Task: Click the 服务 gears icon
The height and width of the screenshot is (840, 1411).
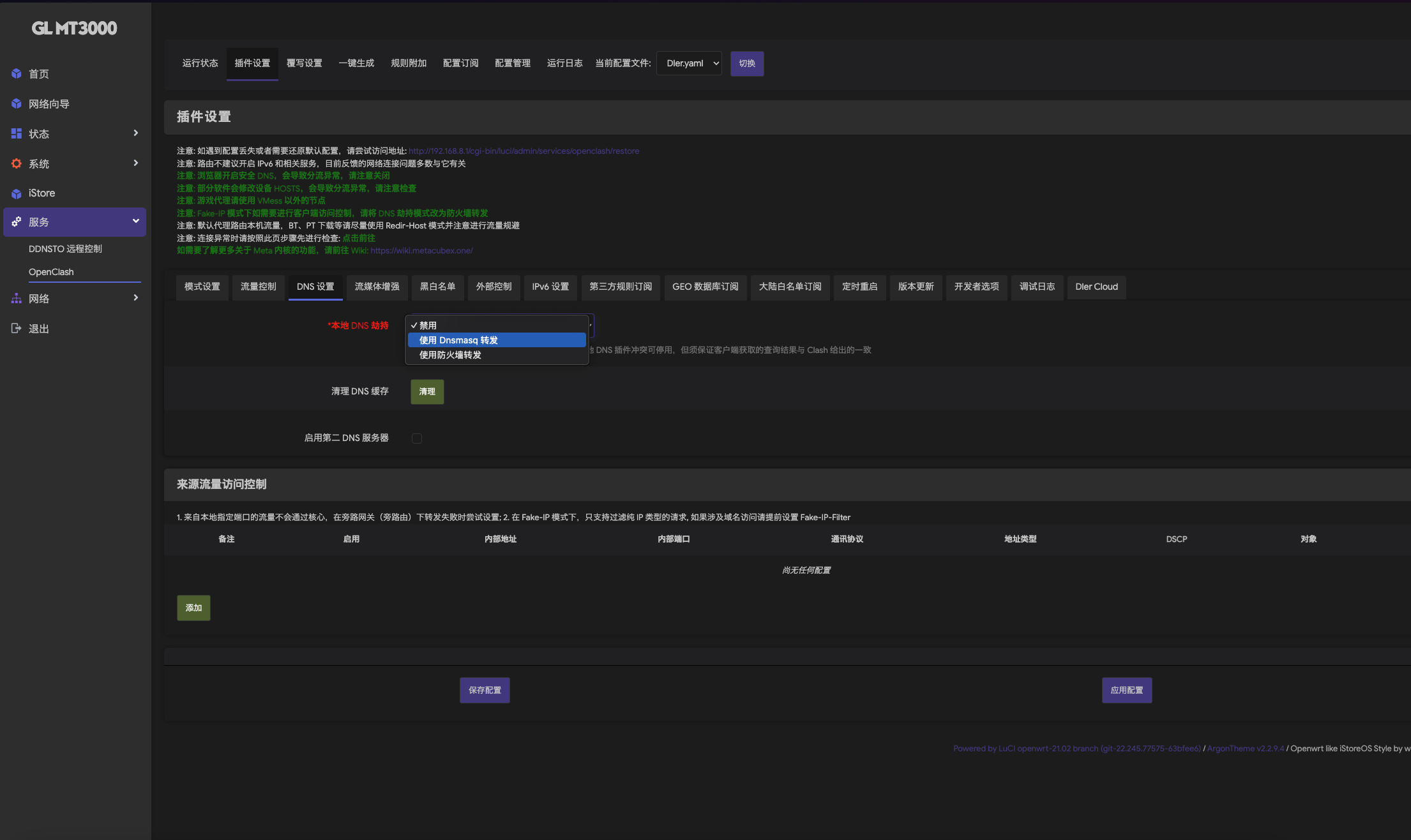Action: tap(17, 222)
